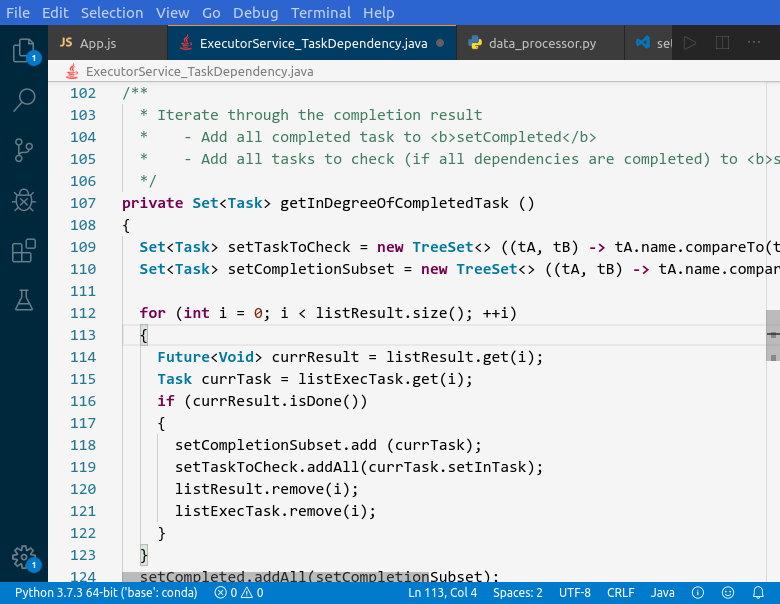Viewport: 780px width, 604px height.
Task: Open notifications bell in status bar
Action: pos(758,593)
